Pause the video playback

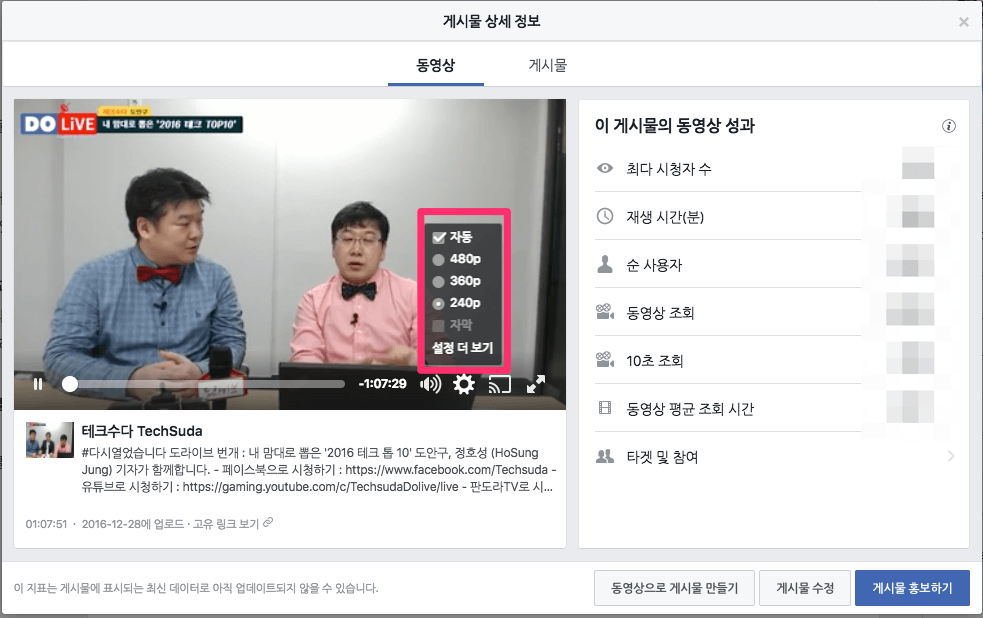[x=38, y=384]
